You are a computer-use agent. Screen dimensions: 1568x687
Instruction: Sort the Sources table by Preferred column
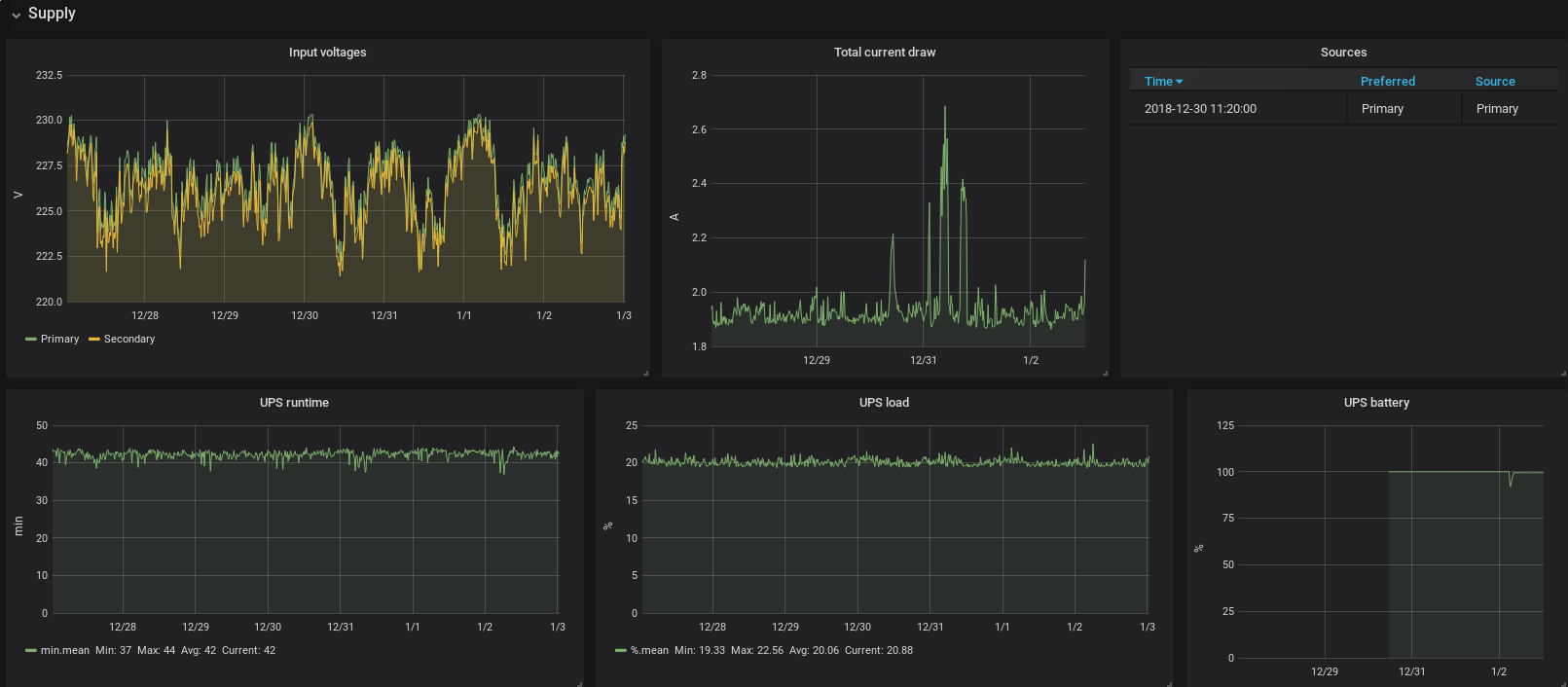point(1387,82)
